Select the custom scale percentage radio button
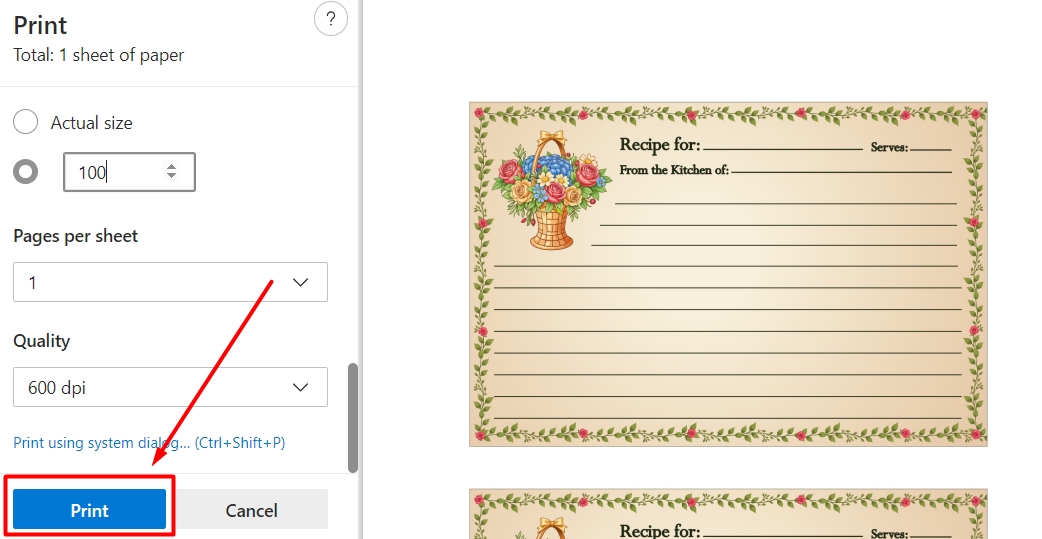The width and height of the screenshot is (1042, 539). (25, 172)
